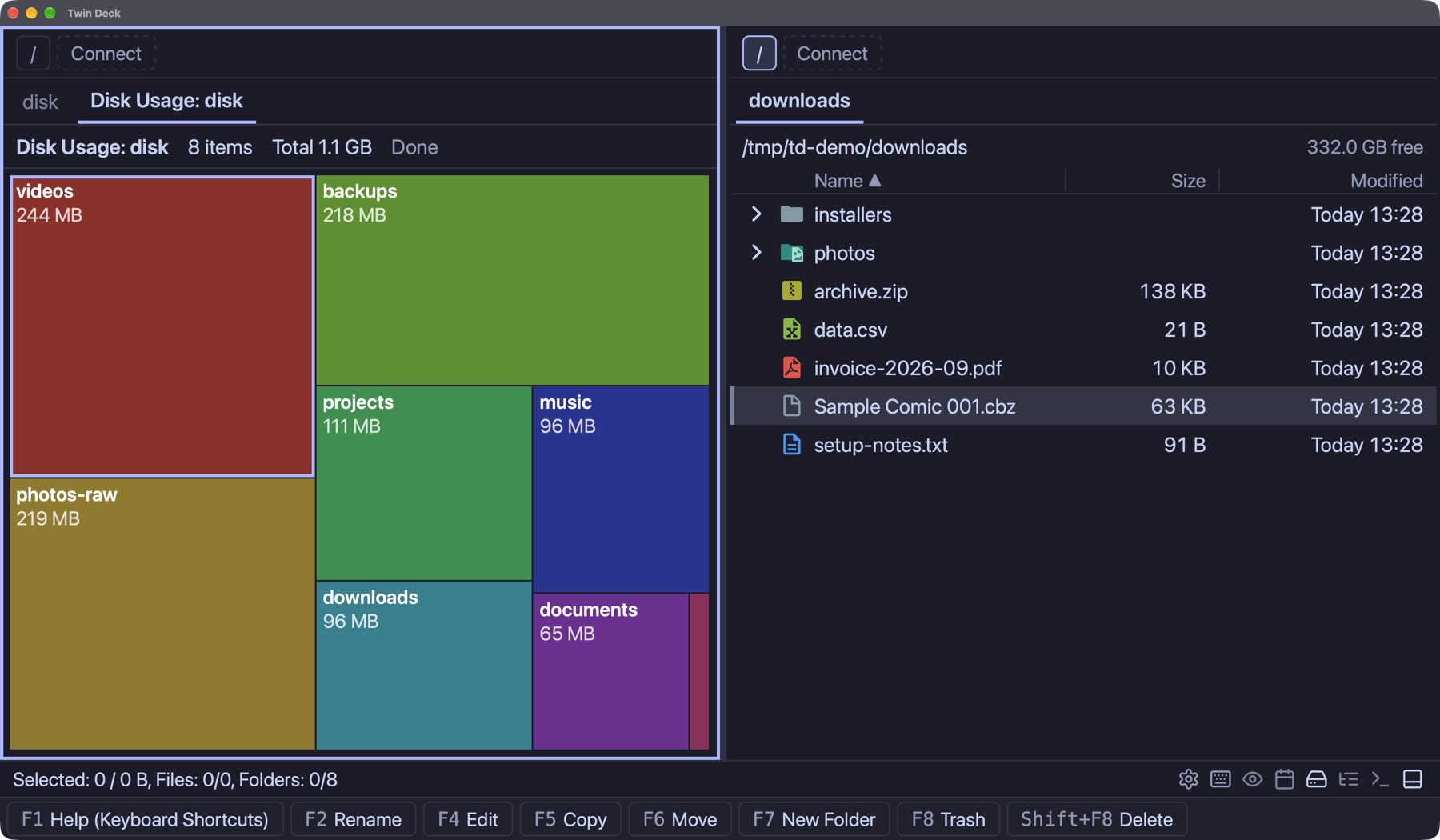Click the invoice-2026-09.pdf PDF icon

[x=791, y=368]
